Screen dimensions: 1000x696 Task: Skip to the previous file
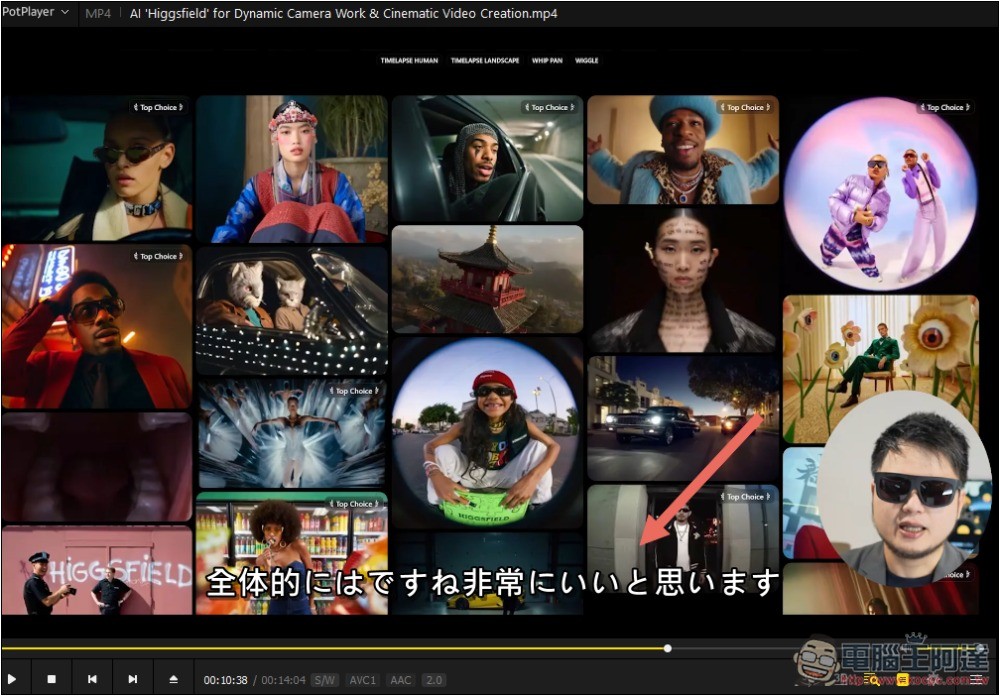tap(92, 679)
